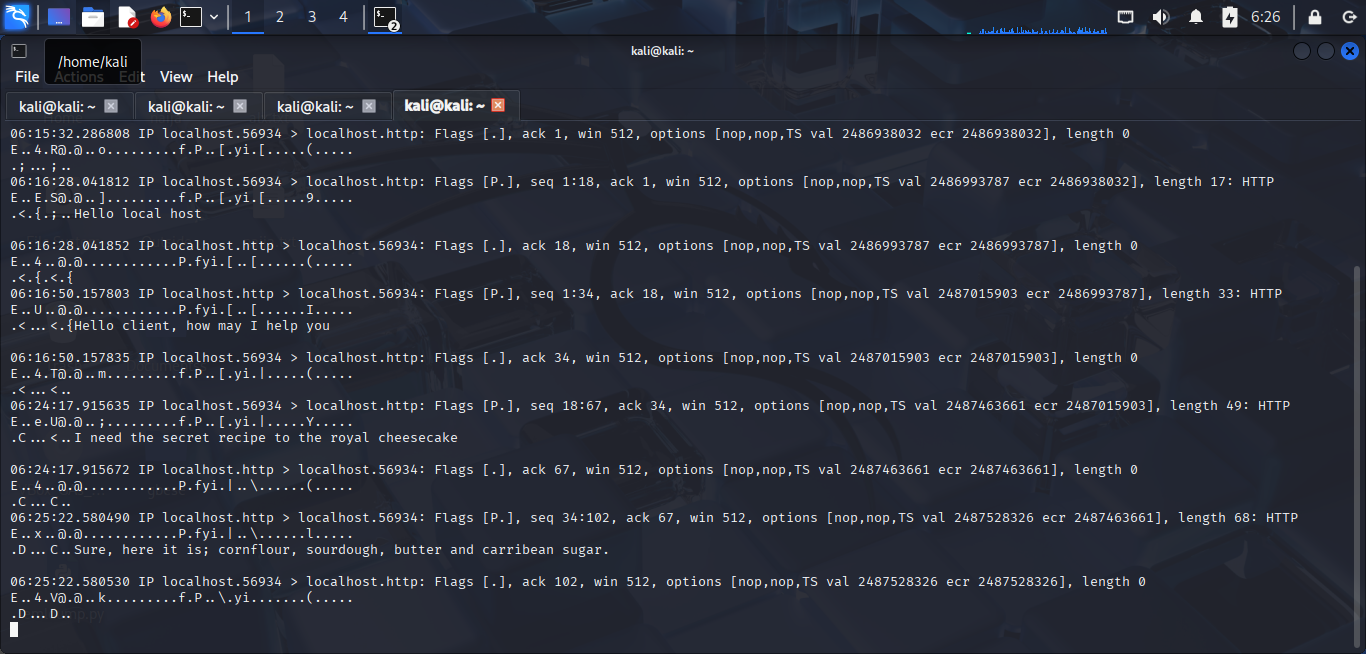Image resolution: width=1366 pixels, height=654 pixels.
Task: Select the first kali@kali terminal tab
Action: point(69,106)
